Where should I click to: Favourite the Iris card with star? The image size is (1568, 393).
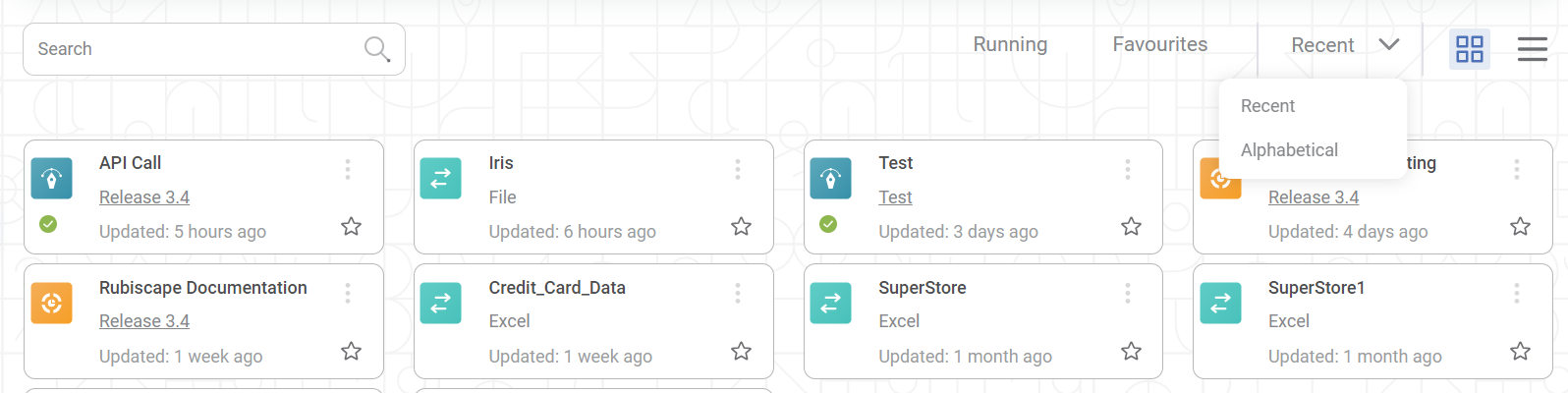coord(741,227)
